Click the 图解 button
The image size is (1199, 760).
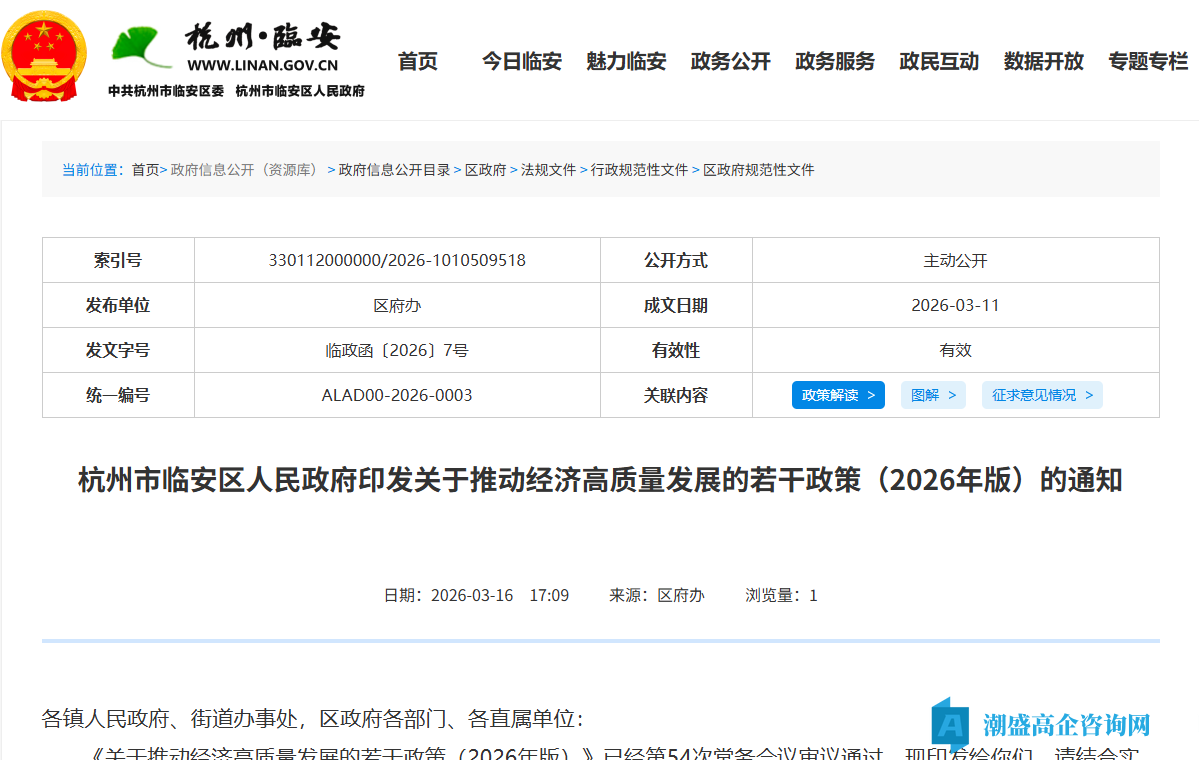933,395
